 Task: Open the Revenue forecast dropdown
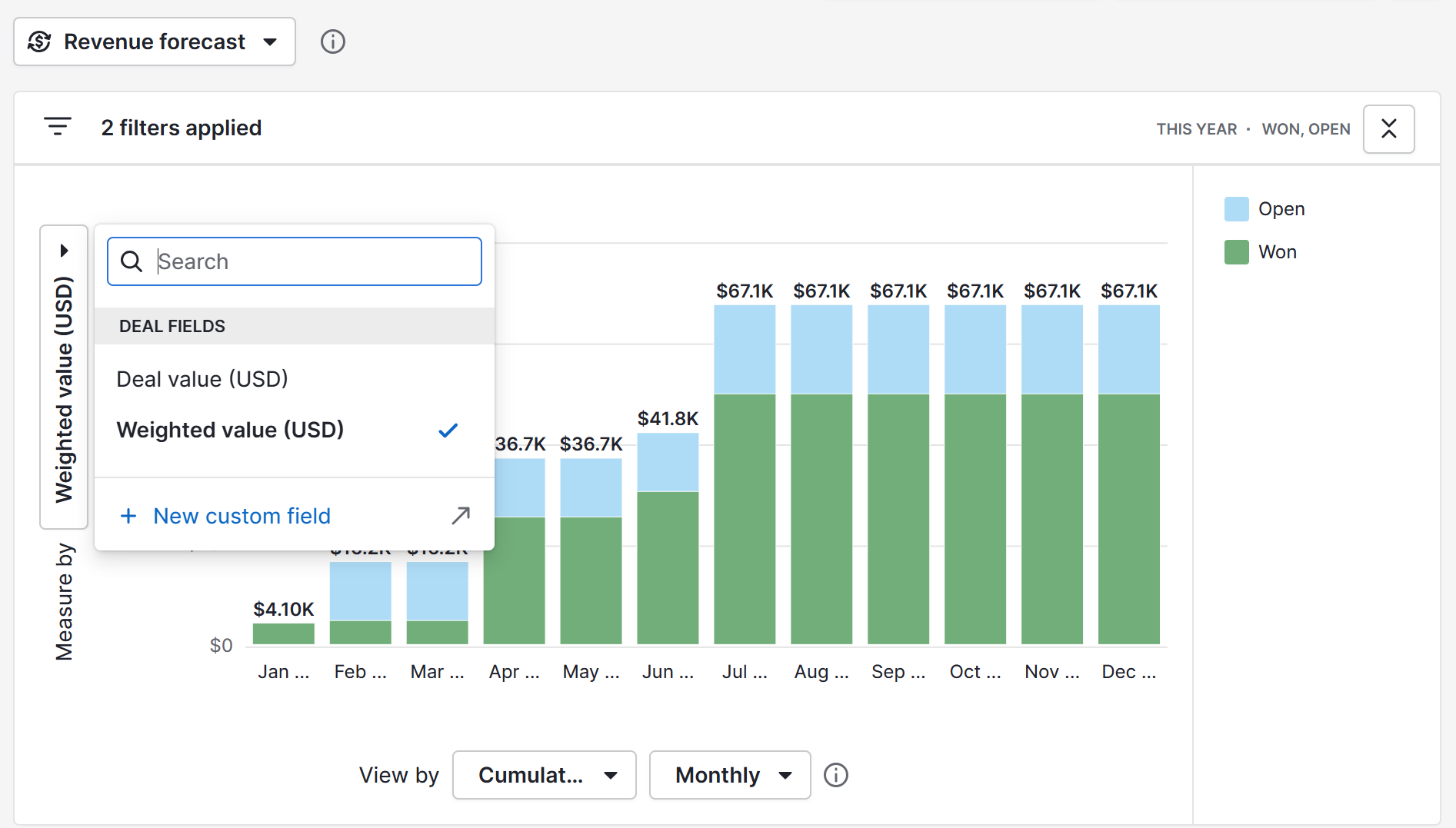point(155,42)
